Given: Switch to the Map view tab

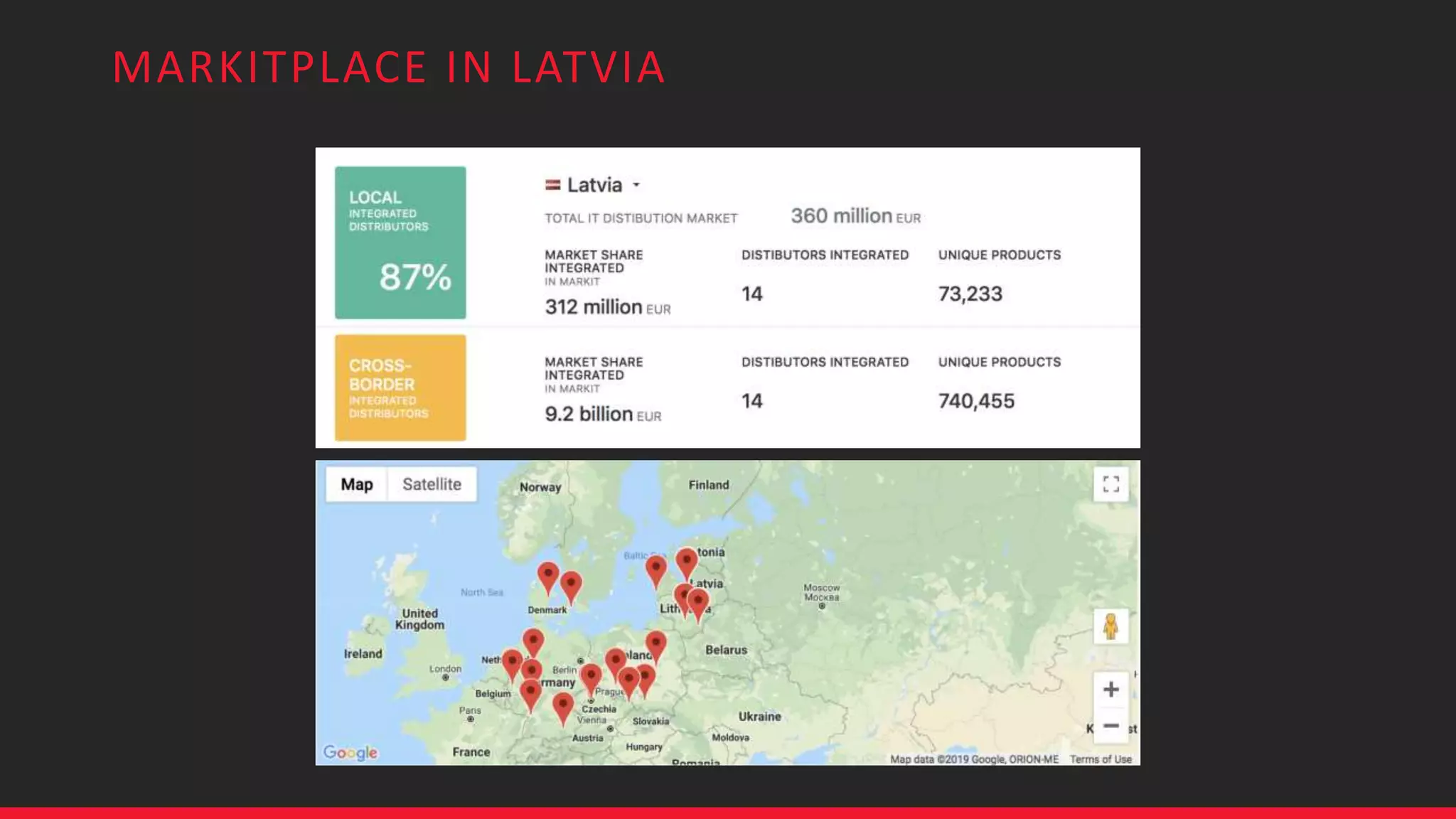Looking at the screenshot, I should point(357,484).
